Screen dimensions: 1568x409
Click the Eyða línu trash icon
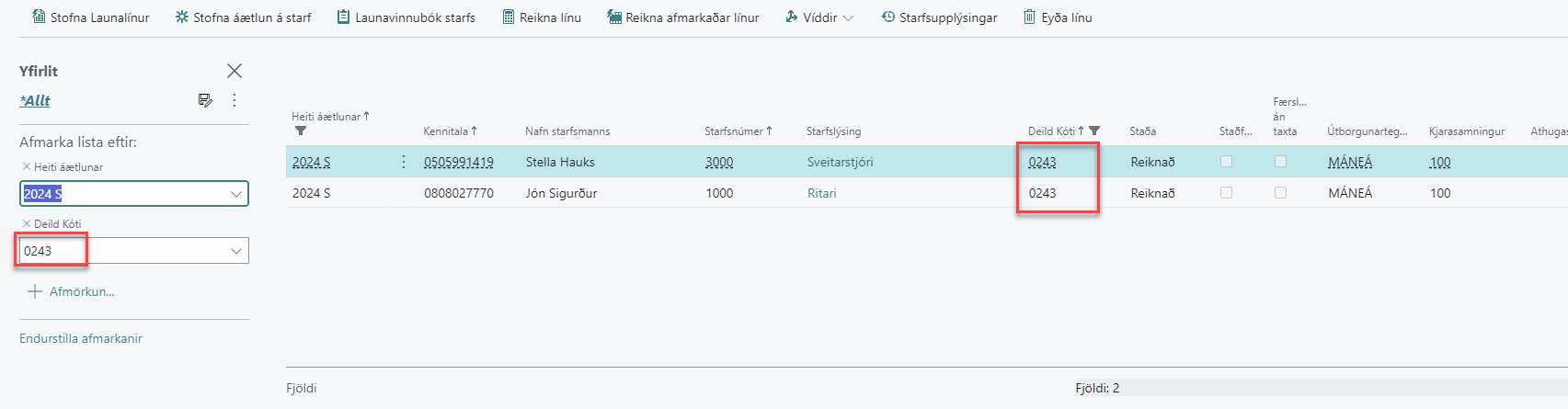click(x=1029, y=17)
